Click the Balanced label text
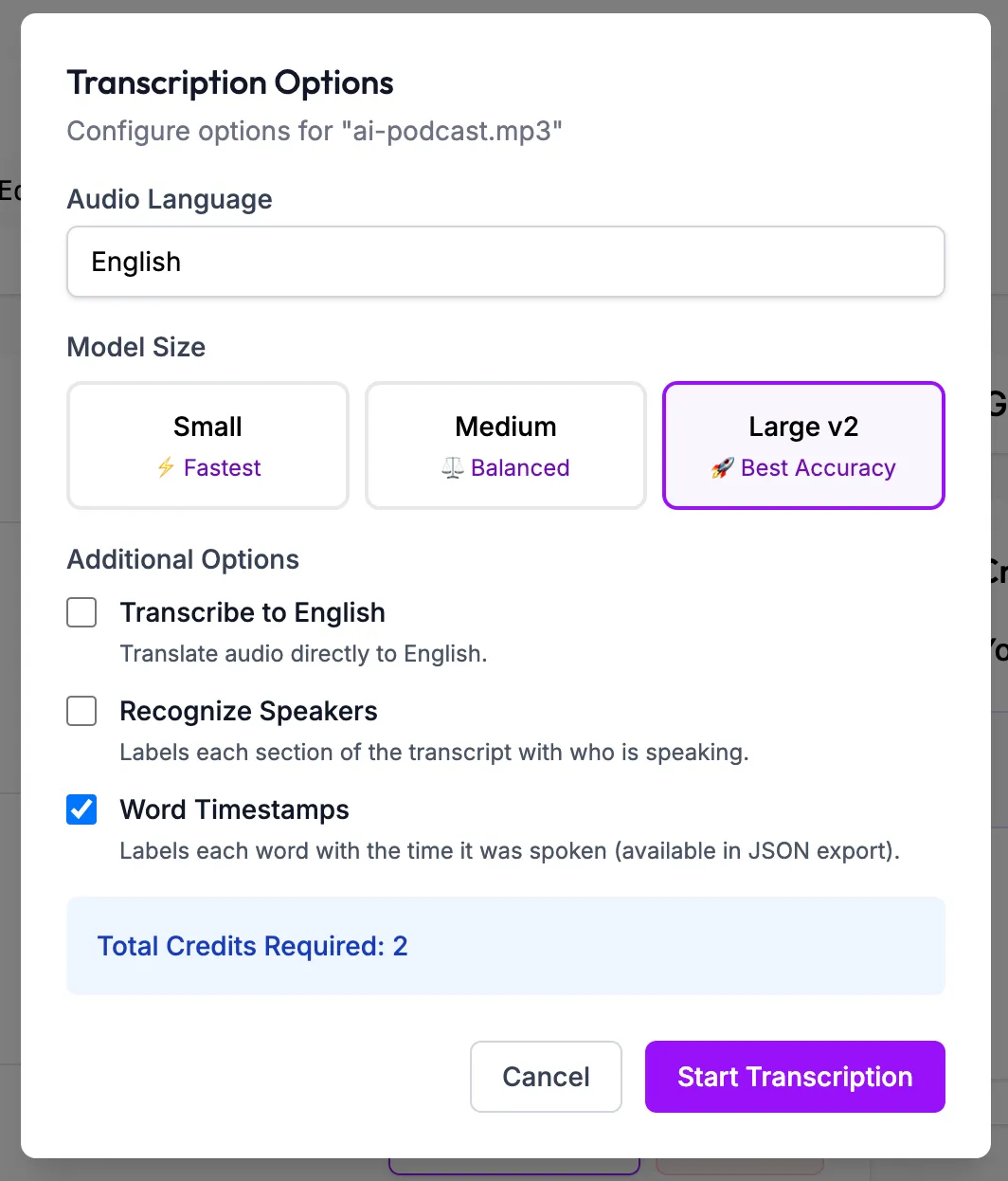This screenshot has width=1008, height=1181. point(519,467)
